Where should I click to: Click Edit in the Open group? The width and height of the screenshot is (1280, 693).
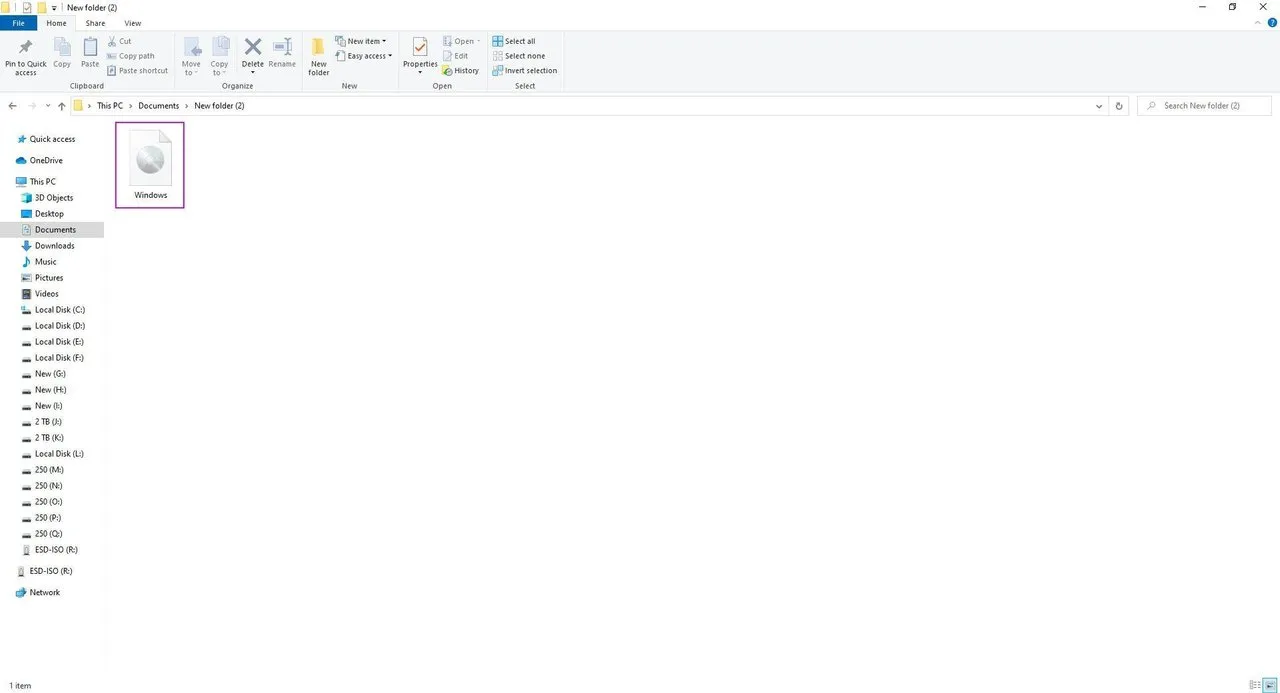[455, 56]
